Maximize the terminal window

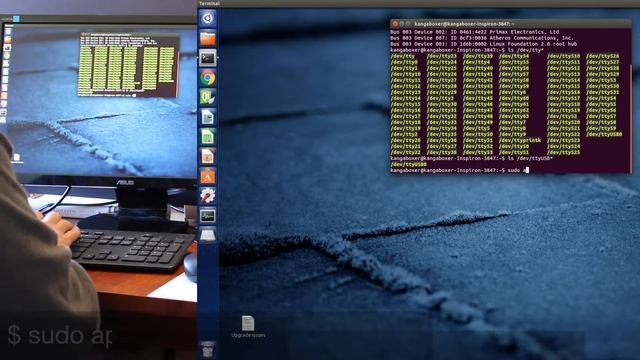[408, 24]
